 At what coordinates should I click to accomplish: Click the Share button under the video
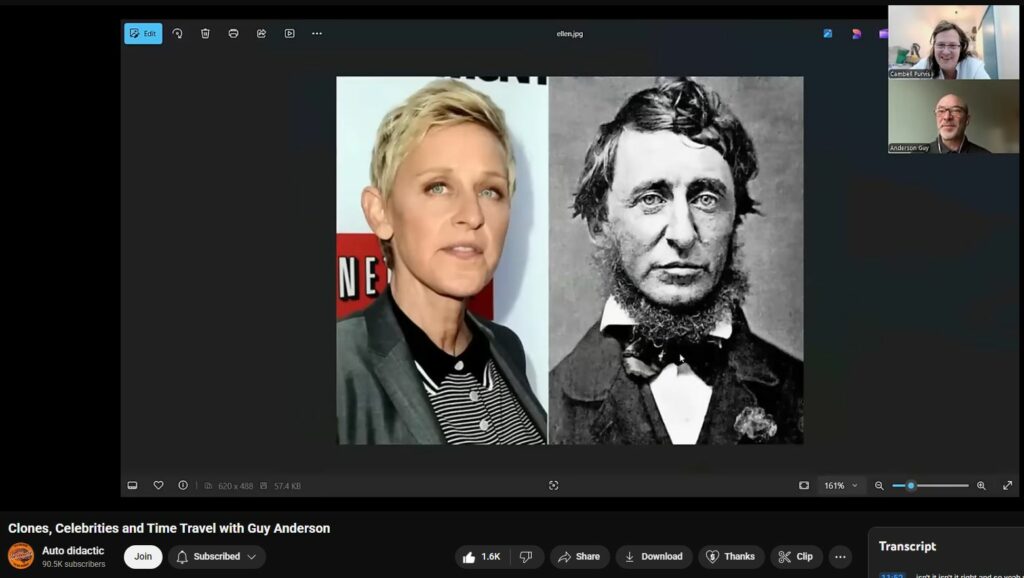tap(579, 556)
